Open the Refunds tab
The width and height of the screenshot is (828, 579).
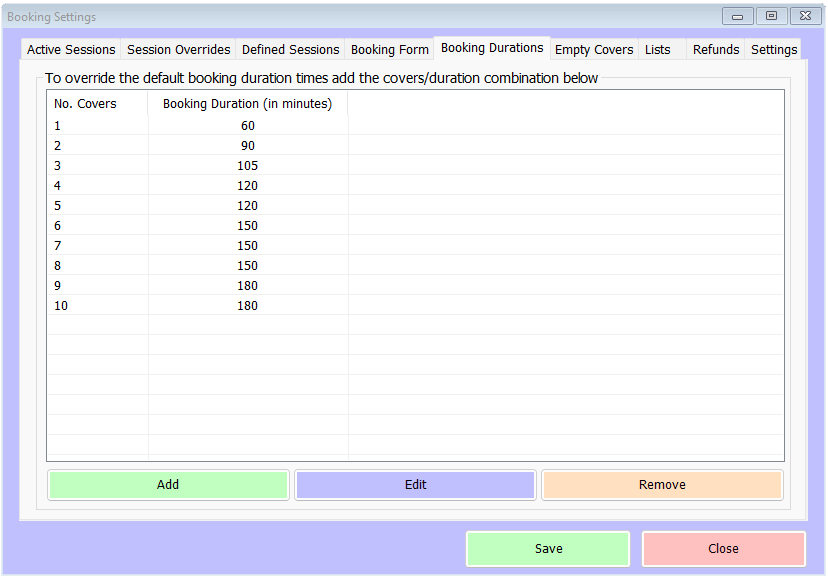click(x=716, y=49)
